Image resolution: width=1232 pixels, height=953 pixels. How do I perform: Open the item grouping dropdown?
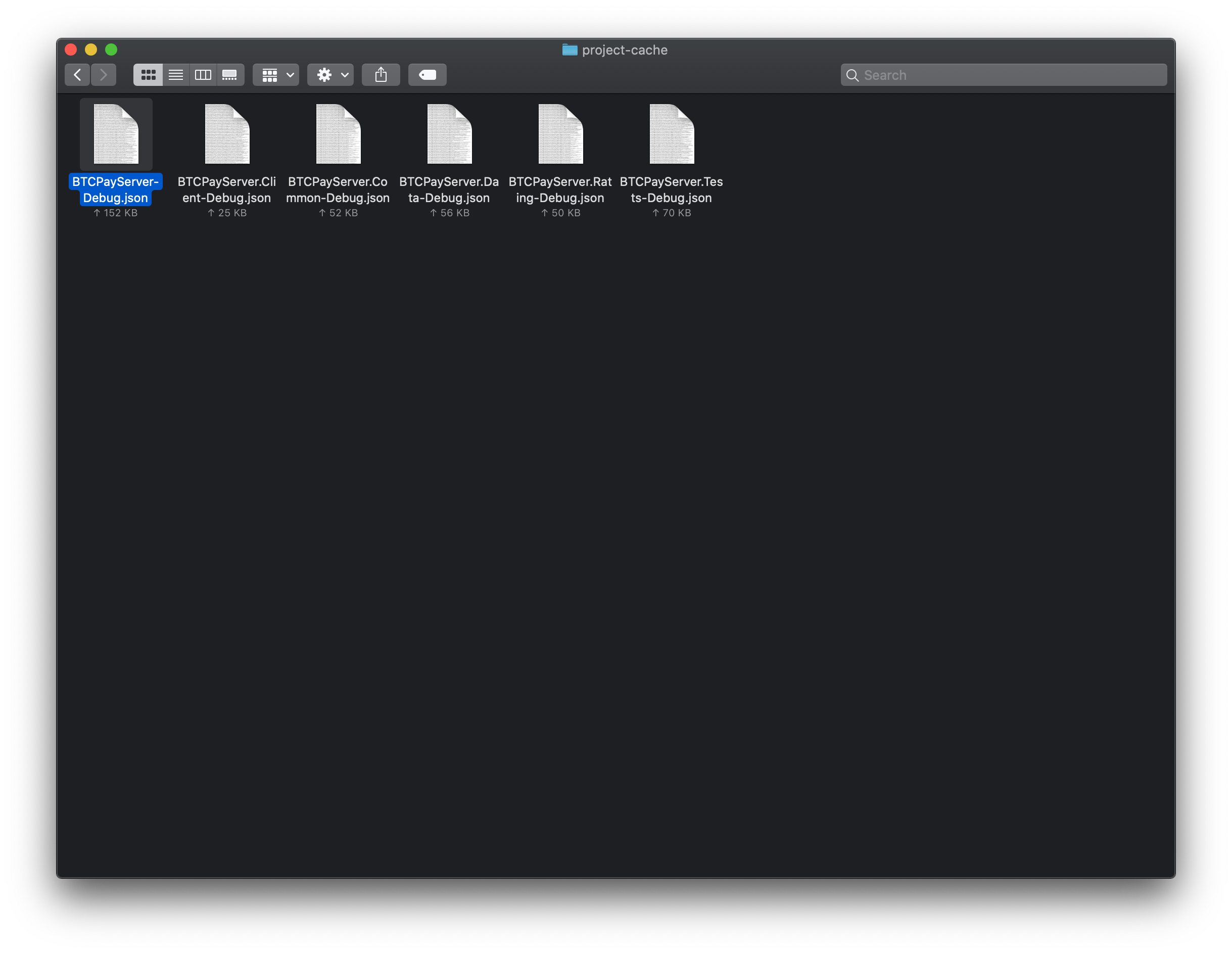[275, 74]
